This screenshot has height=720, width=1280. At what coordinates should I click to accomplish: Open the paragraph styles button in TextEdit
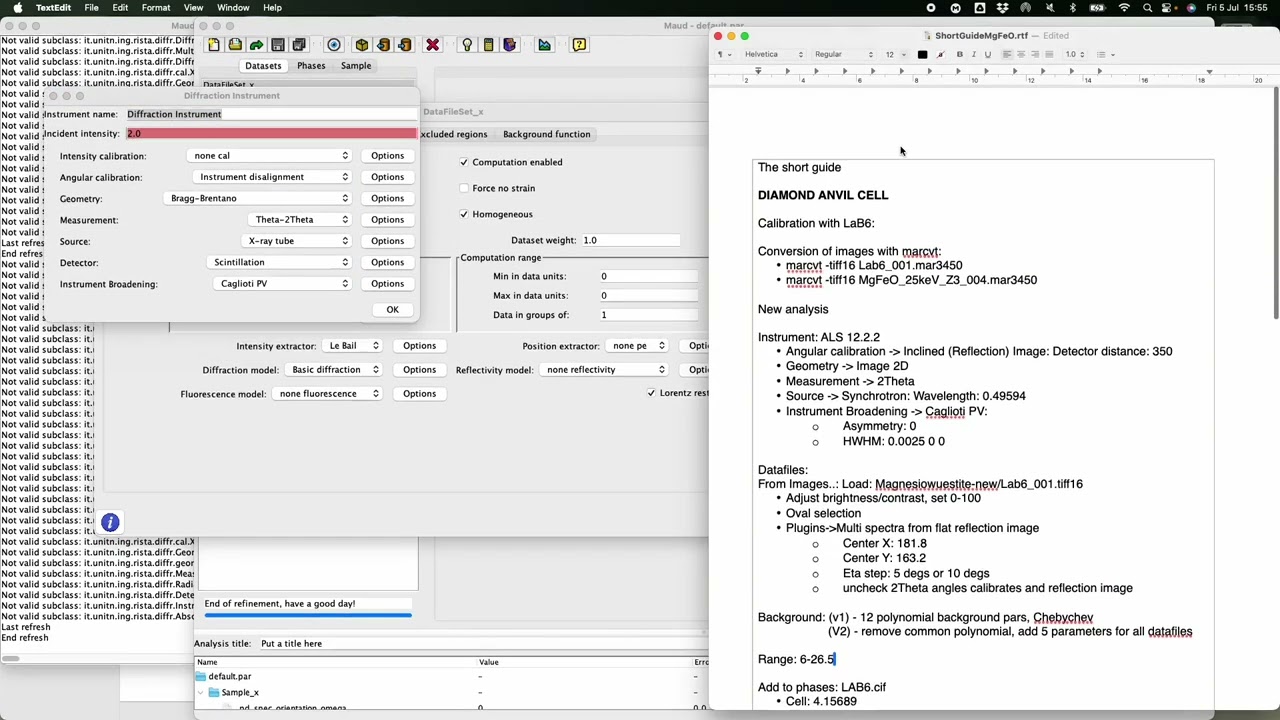click(723, 54)
